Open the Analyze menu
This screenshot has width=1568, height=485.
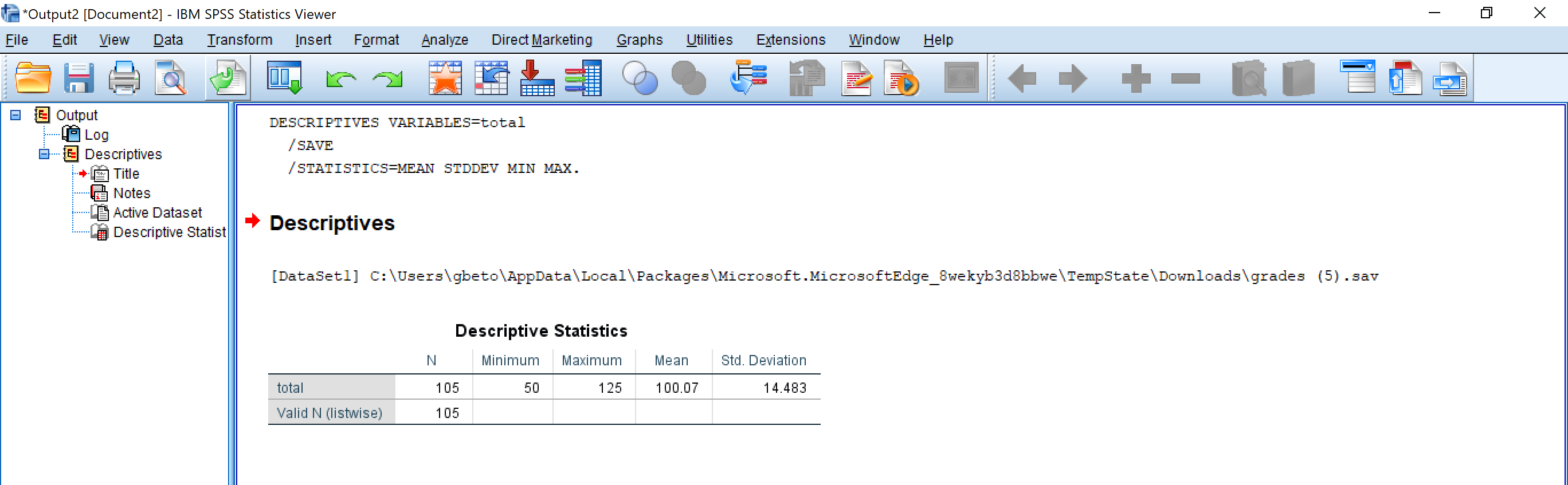tap(444, 40)
